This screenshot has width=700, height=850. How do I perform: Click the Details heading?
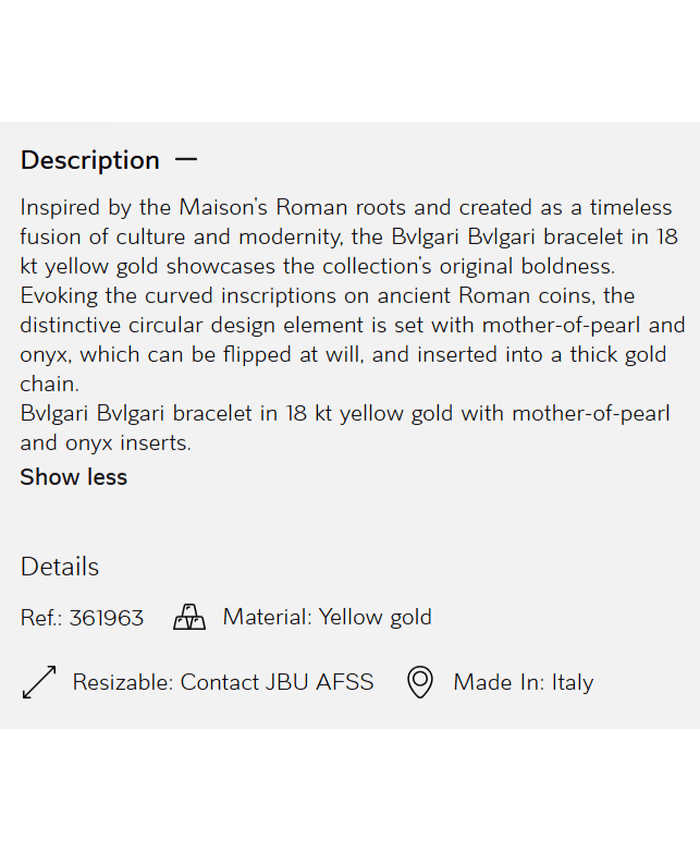click(x=60, y=566)
